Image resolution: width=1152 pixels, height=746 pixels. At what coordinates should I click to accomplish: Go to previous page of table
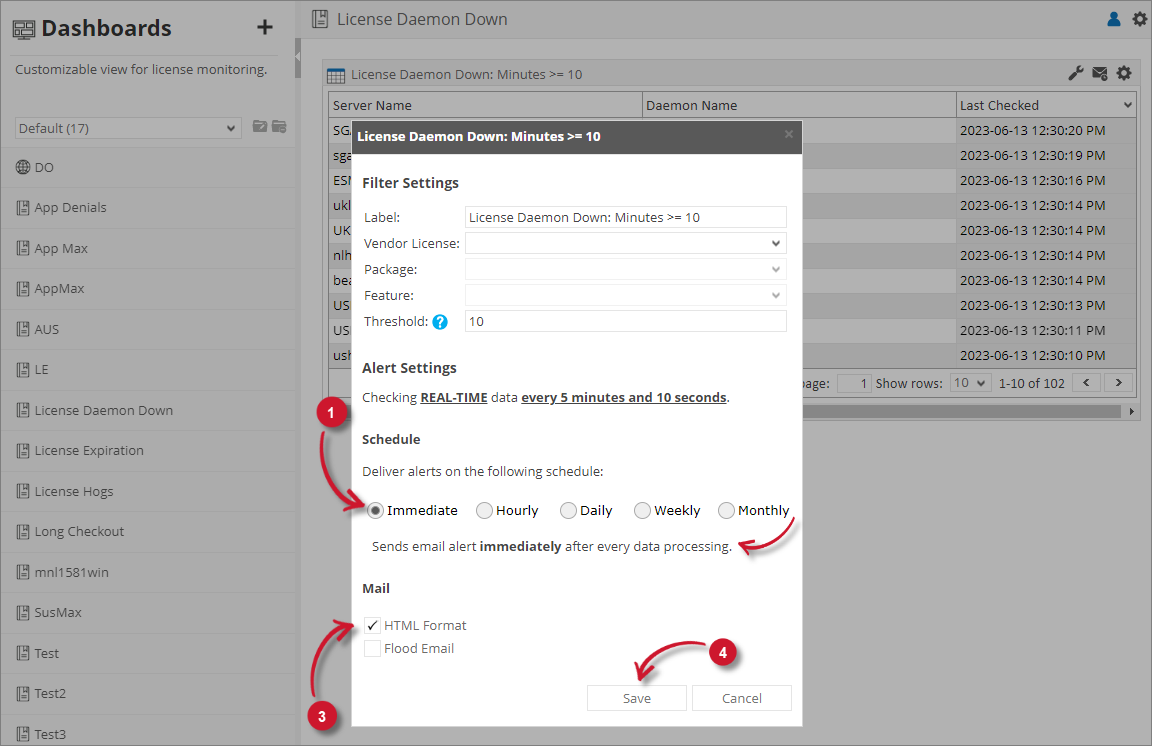point(1086,383)
